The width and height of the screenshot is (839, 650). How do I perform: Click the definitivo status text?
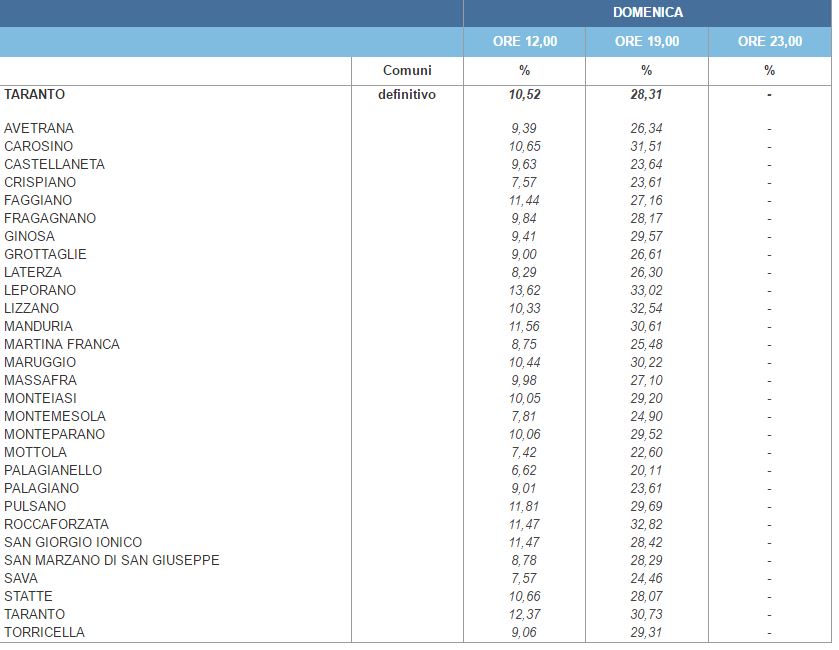click(407, 95)
